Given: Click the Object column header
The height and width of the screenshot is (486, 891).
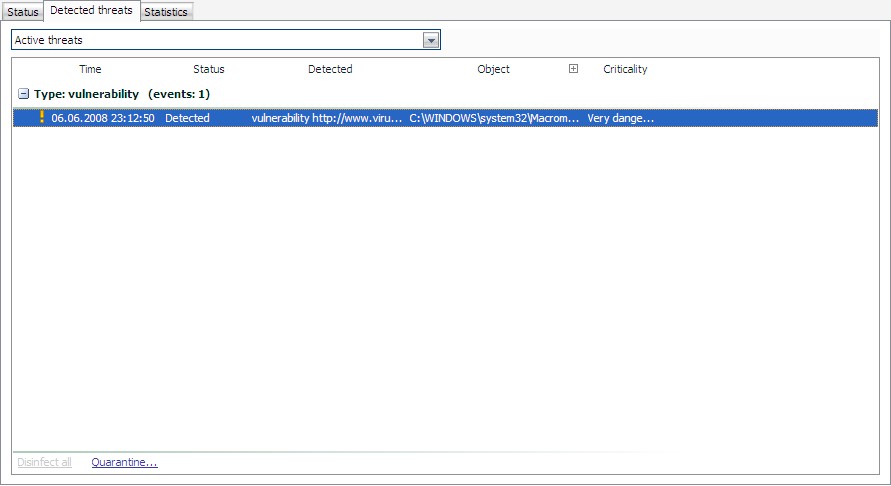Looking at the screenshot, I should pos(493,69).
